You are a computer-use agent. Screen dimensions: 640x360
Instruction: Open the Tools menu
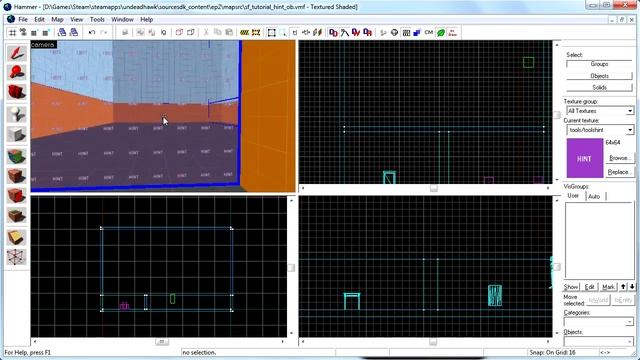coord(97,19)
